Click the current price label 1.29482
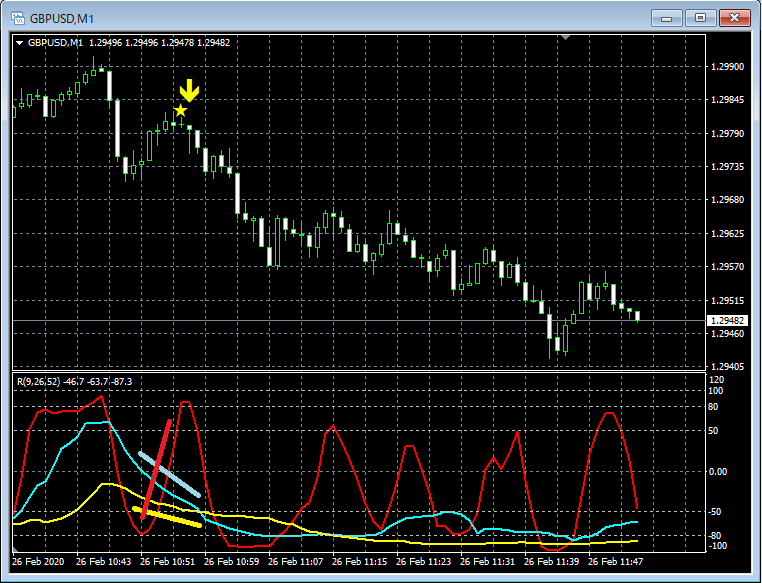The width and height of the screenshot is (762, 583). pyautogui.click(x=727, y=321)
